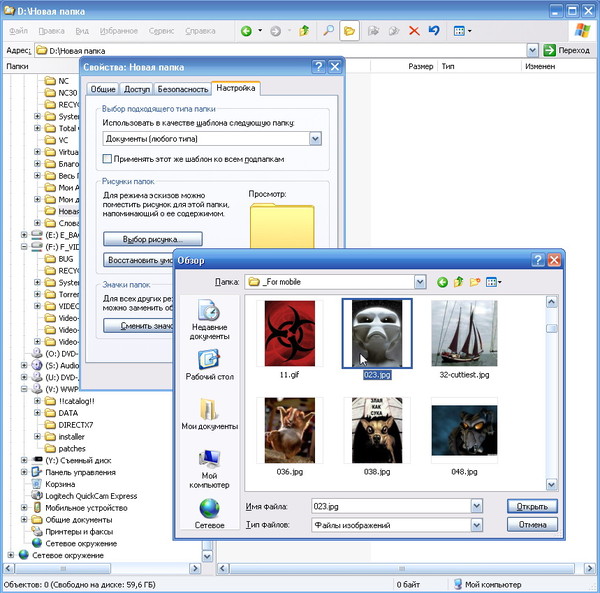600x593 pixels.
Task: Open Search from Explorer toolbar
Action: 328,31
